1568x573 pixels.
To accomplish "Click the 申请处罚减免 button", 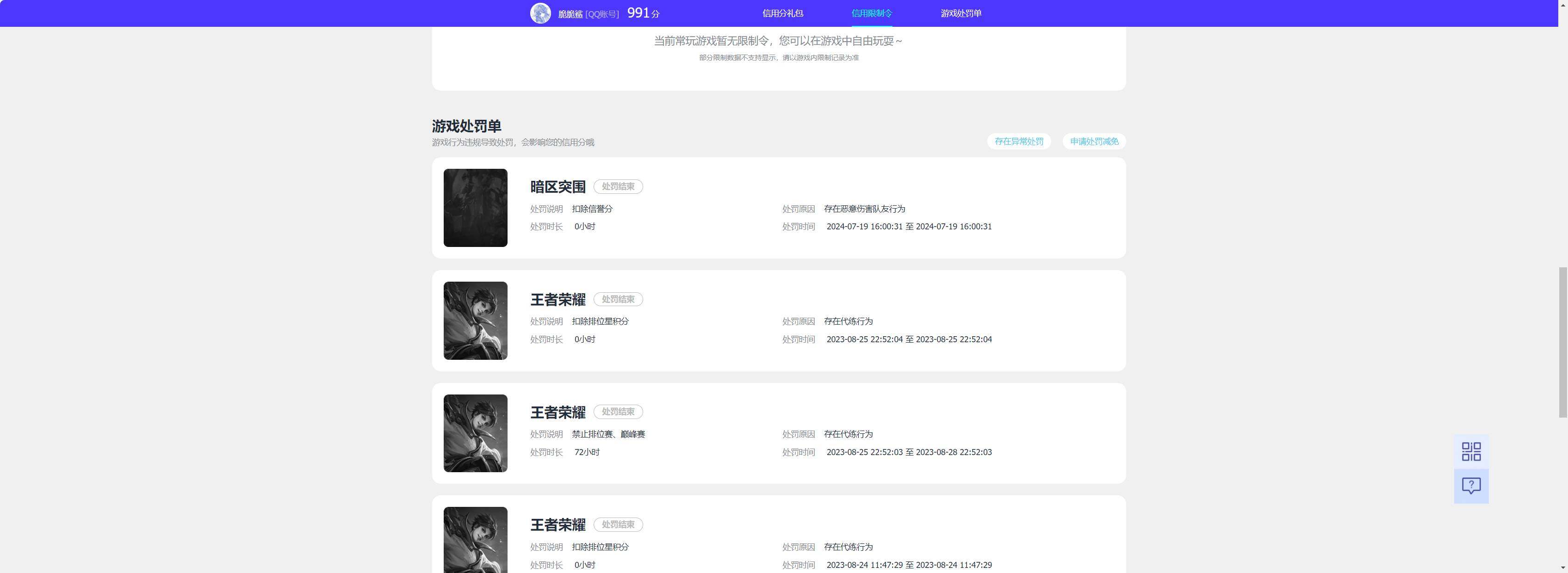I will (x=1094, y=141).
